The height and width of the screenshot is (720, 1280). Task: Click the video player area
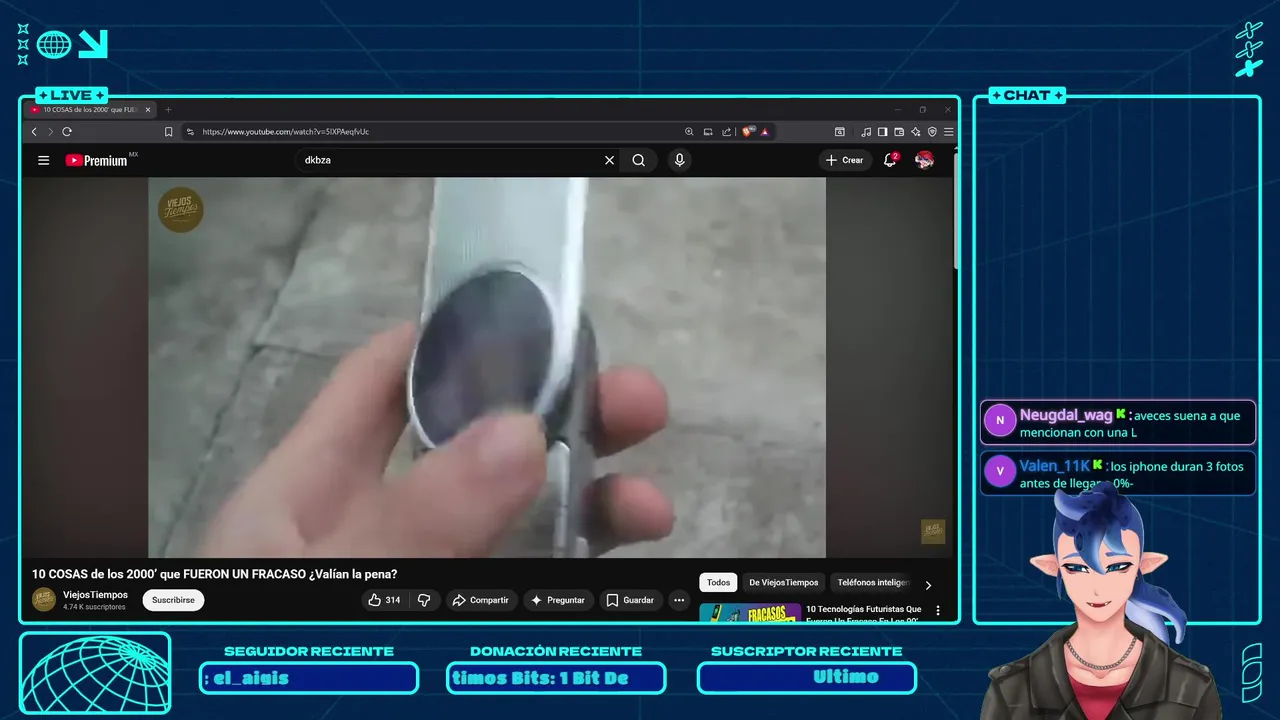pyautogui.click(x=487, y=367)
